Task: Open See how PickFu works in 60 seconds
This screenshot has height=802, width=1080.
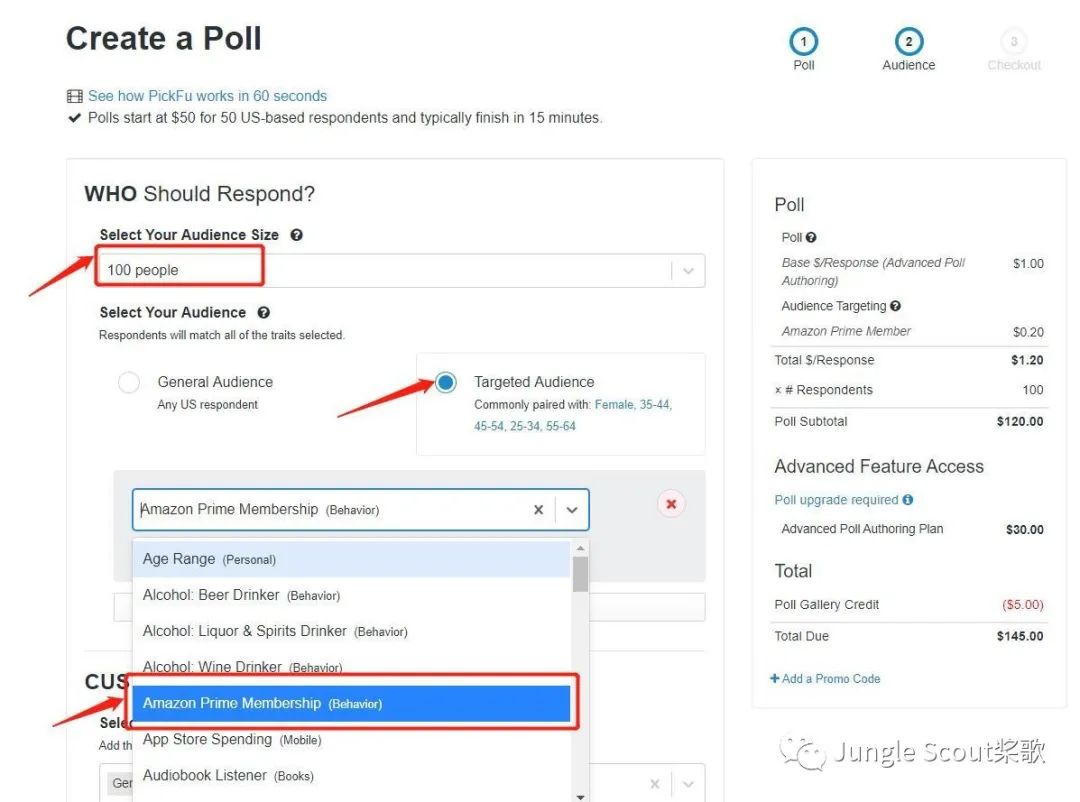Action: point(207,96)
